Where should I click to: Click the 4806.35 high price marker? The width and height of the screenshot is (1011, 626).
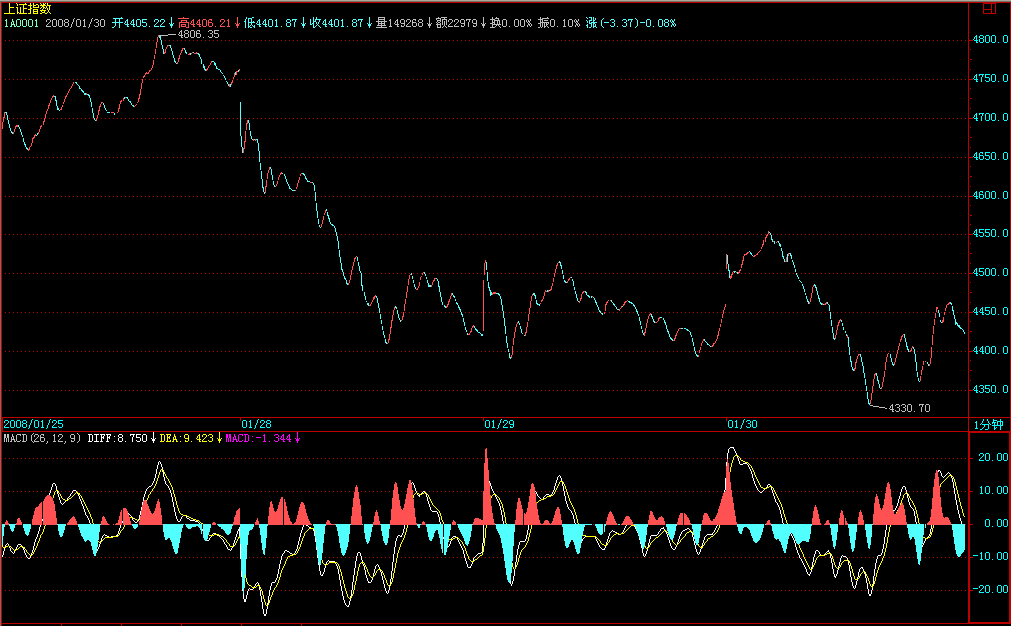(197, 34)
